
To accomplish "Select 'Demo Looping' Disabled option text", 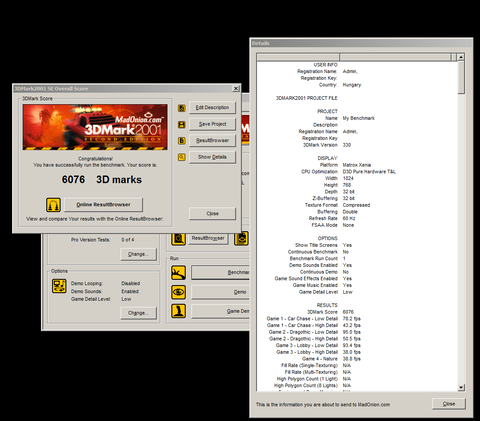I will point(105,283).
